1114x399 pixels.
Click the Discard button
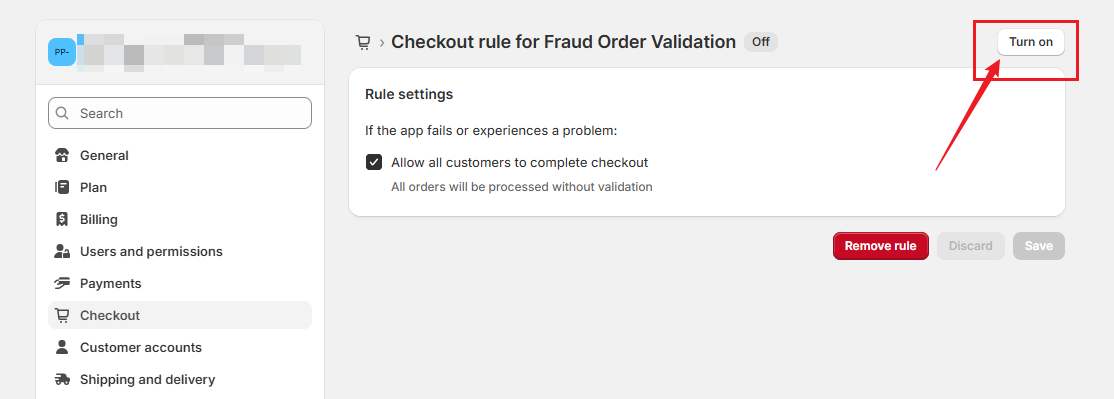[970, 246]
